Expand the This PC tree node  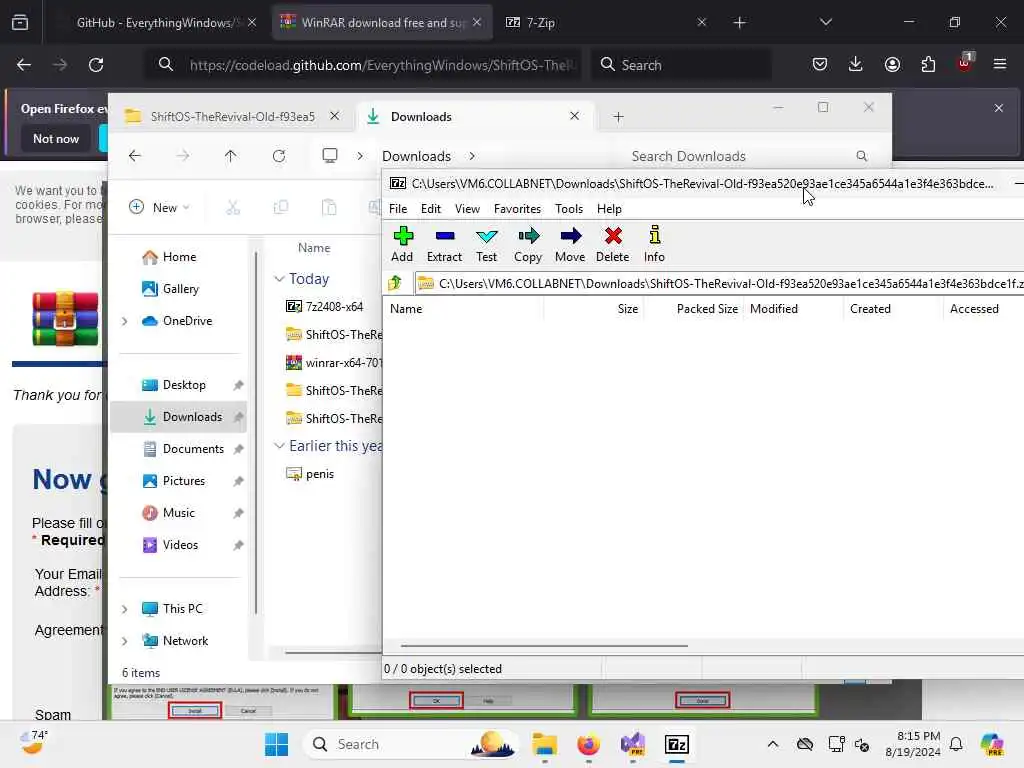coord(125,609)
